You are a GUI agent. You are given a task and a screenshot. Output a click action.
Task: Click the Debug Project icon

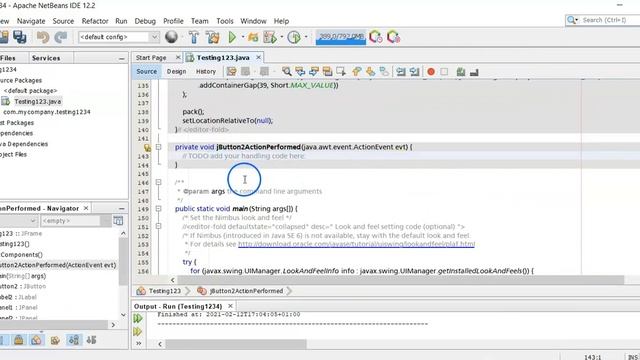(x=253, y=37)
